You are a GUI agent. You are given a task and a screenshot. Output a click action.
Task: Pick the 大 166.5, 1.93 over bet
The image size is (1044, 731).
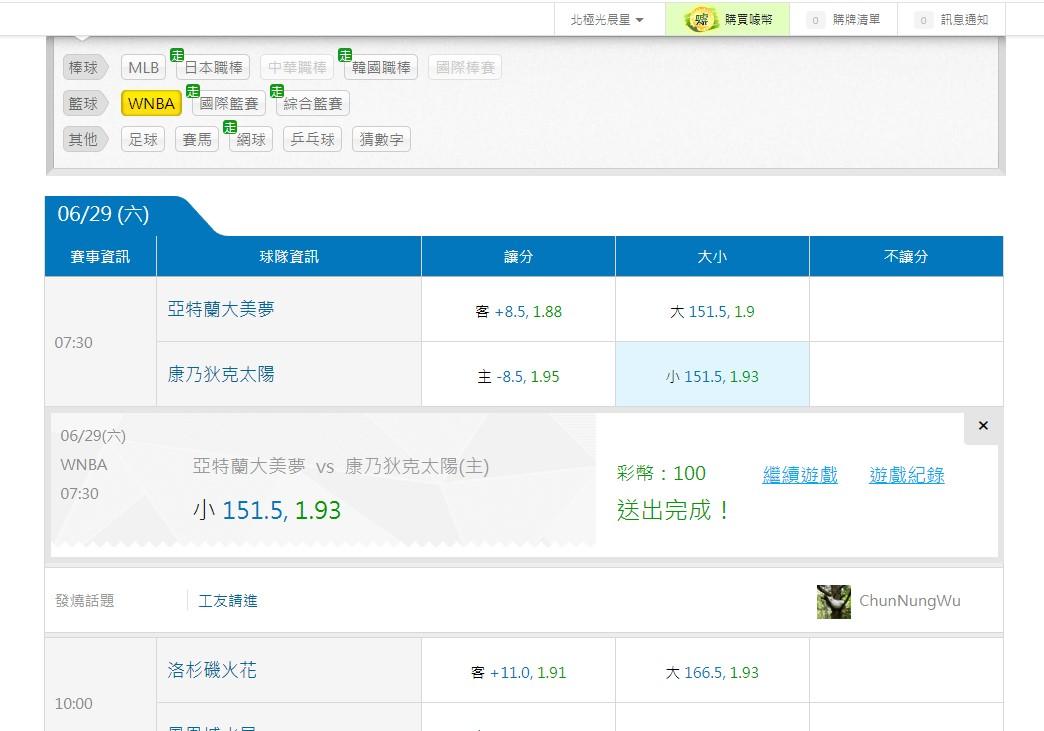[x=712, y=672]
